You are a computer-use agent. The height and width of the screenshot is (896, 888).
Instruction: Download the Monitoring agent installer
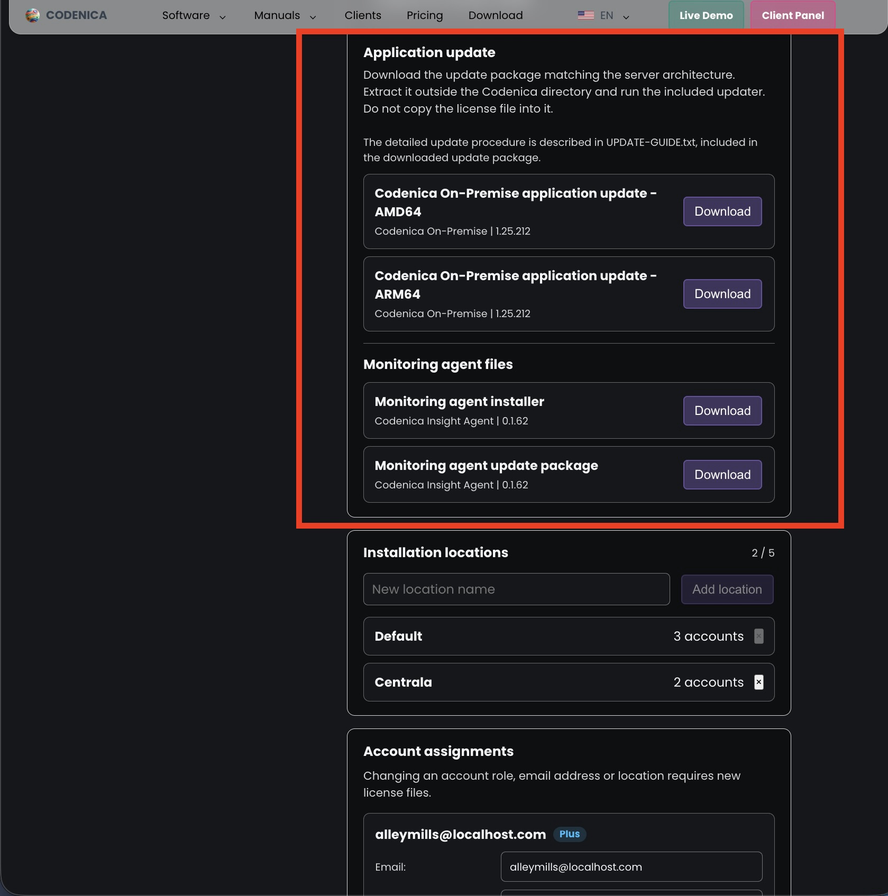point(722,411)
